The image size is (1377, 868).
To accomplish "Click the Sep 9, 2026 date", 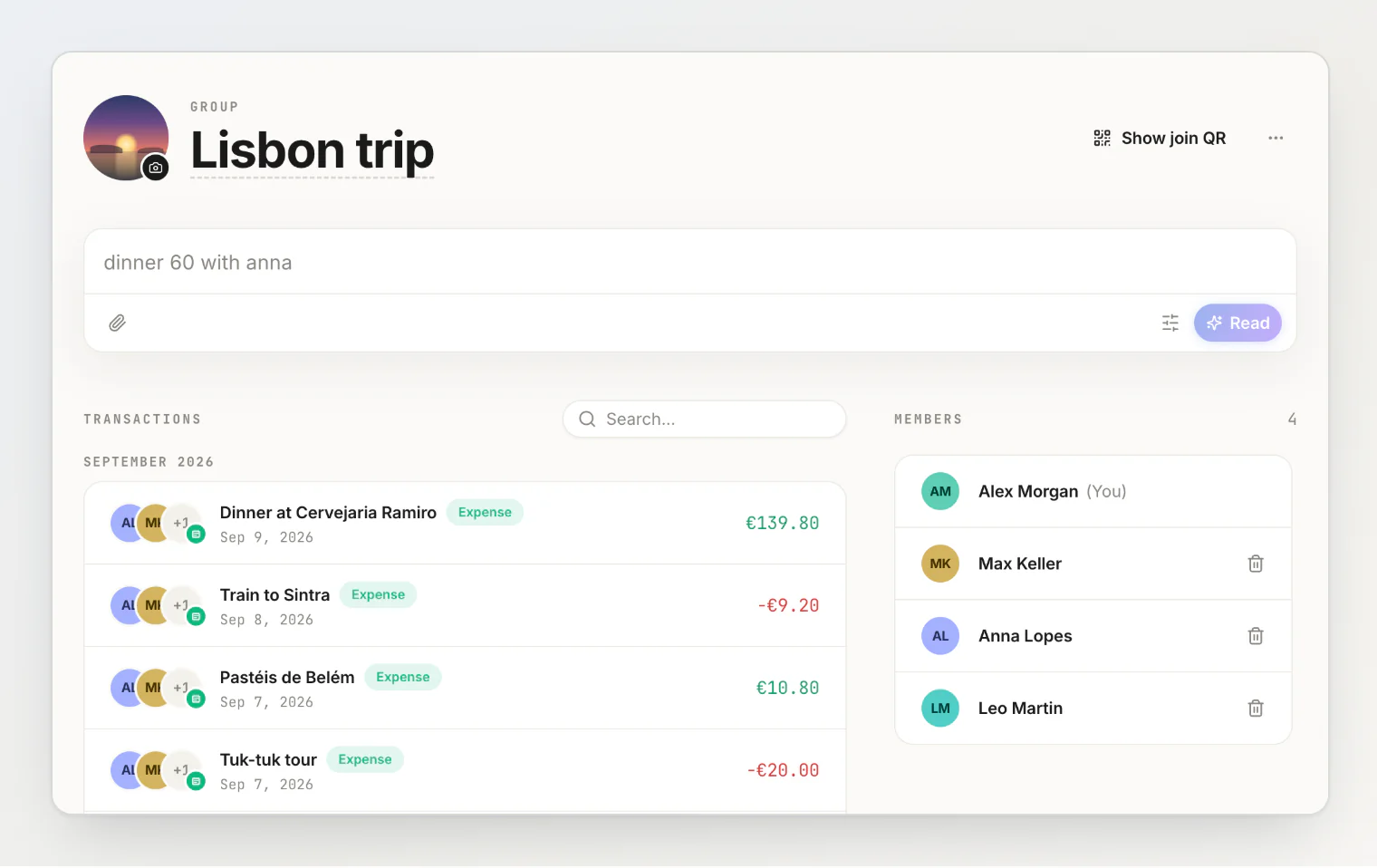I will tap(266, 537).
